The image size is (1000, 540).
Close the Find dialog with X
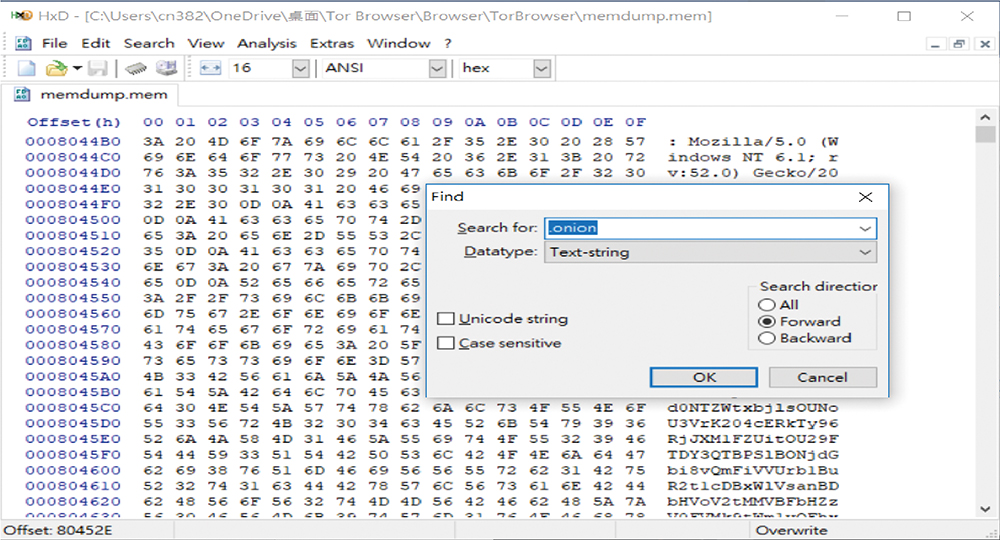865,197
